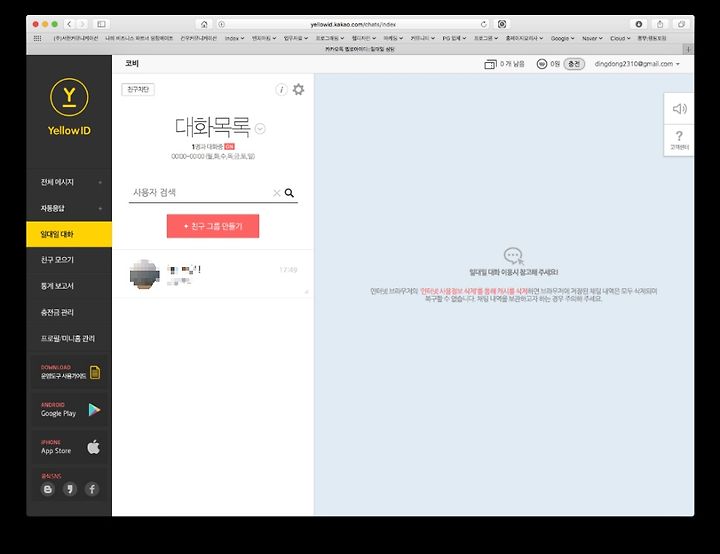The height and width of the screenshot is (554, 720).
Task: Click the Yellow ID logo
Action: click(x=69, y=107)
